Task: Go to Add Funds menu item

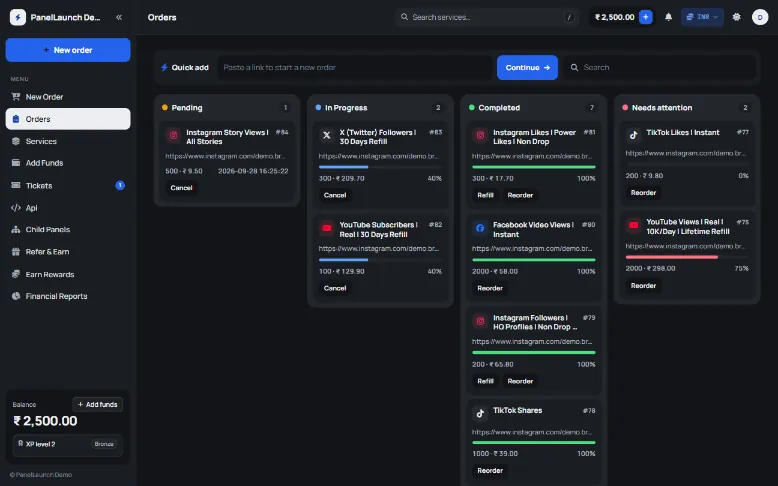Action: [68, 163]
